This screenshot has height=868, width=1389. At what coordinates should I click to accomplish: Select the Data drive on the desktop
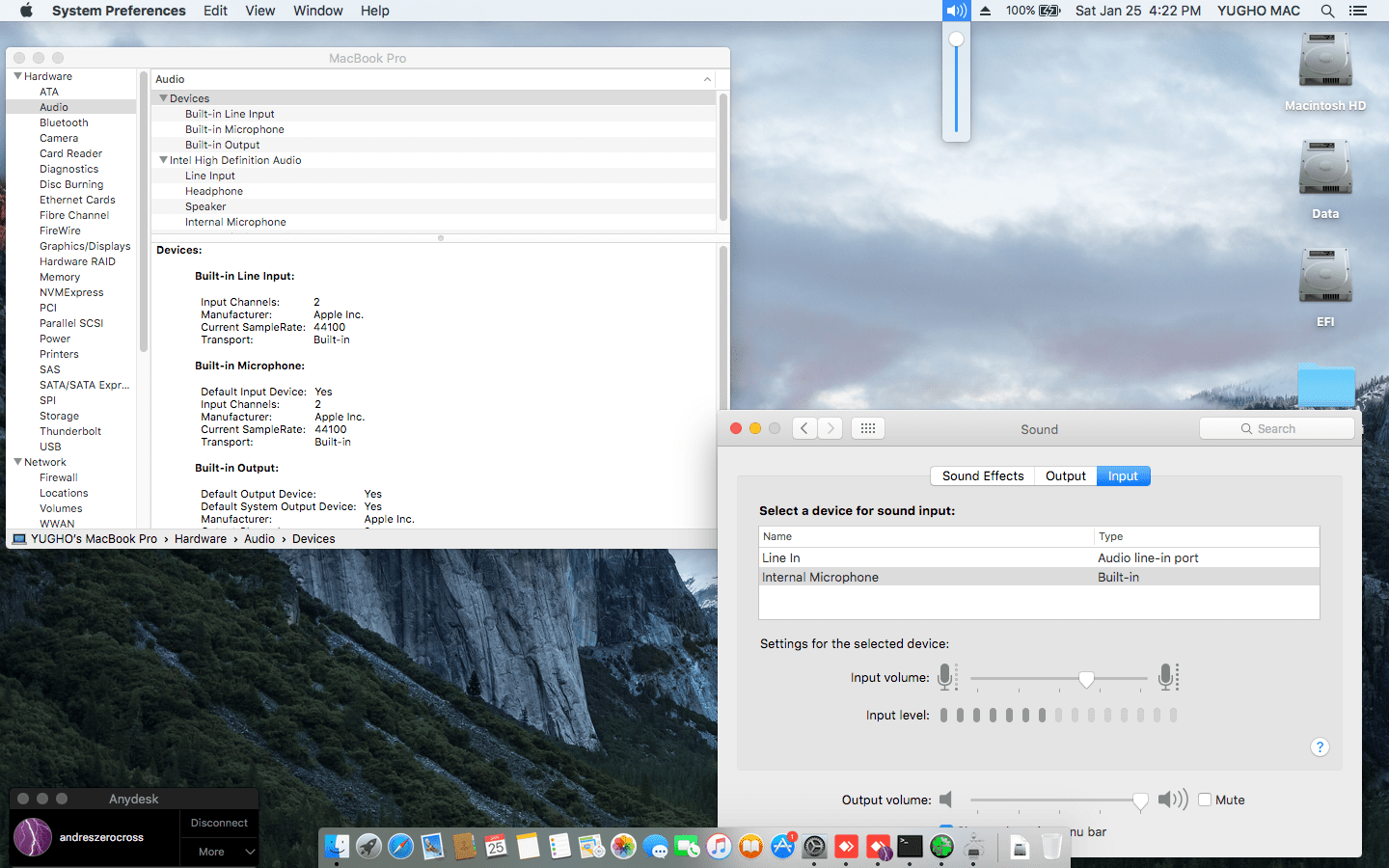(x=1325, y=180)
